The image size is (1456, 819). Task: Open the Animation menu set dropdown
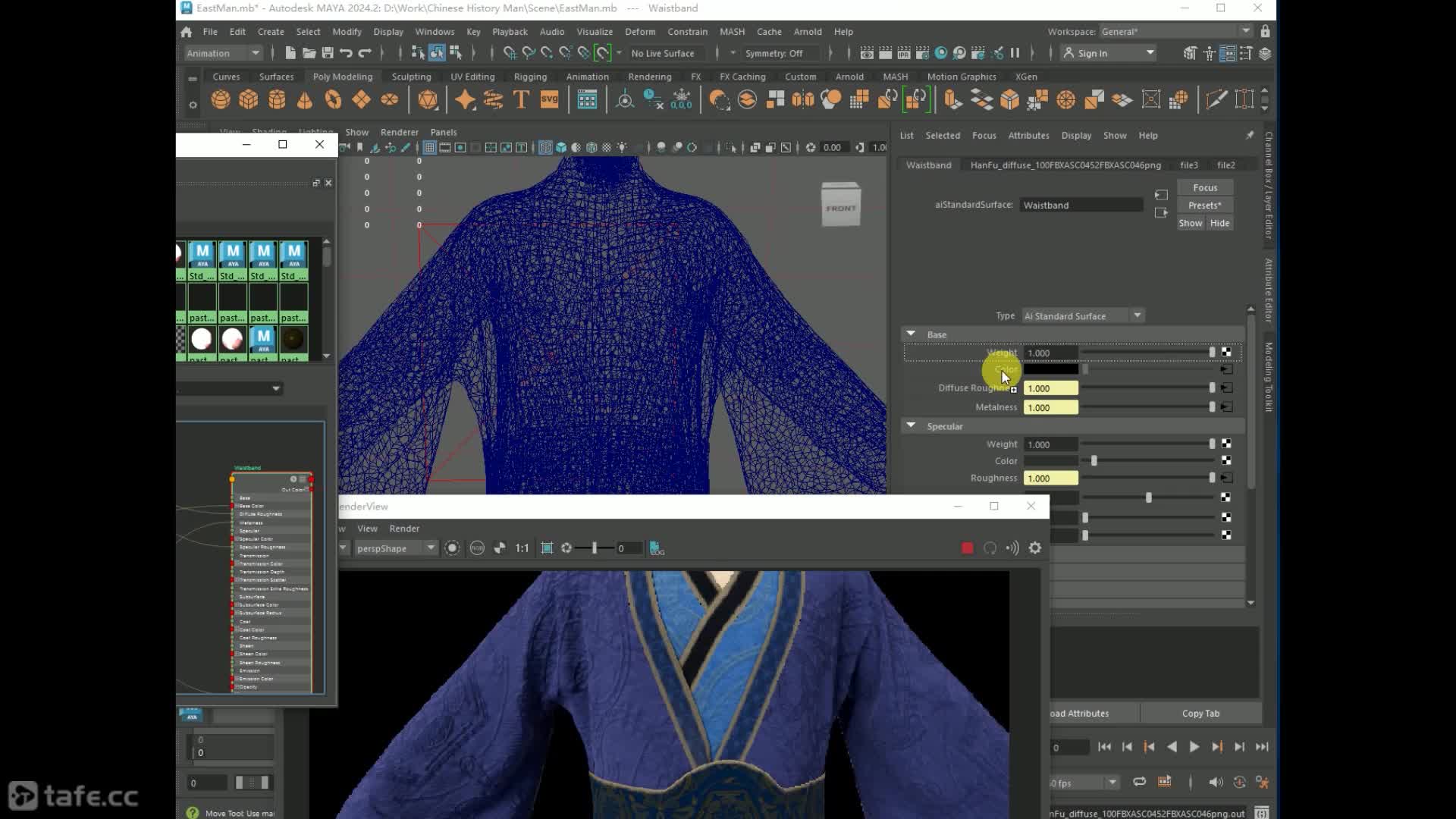pos(224,53)
